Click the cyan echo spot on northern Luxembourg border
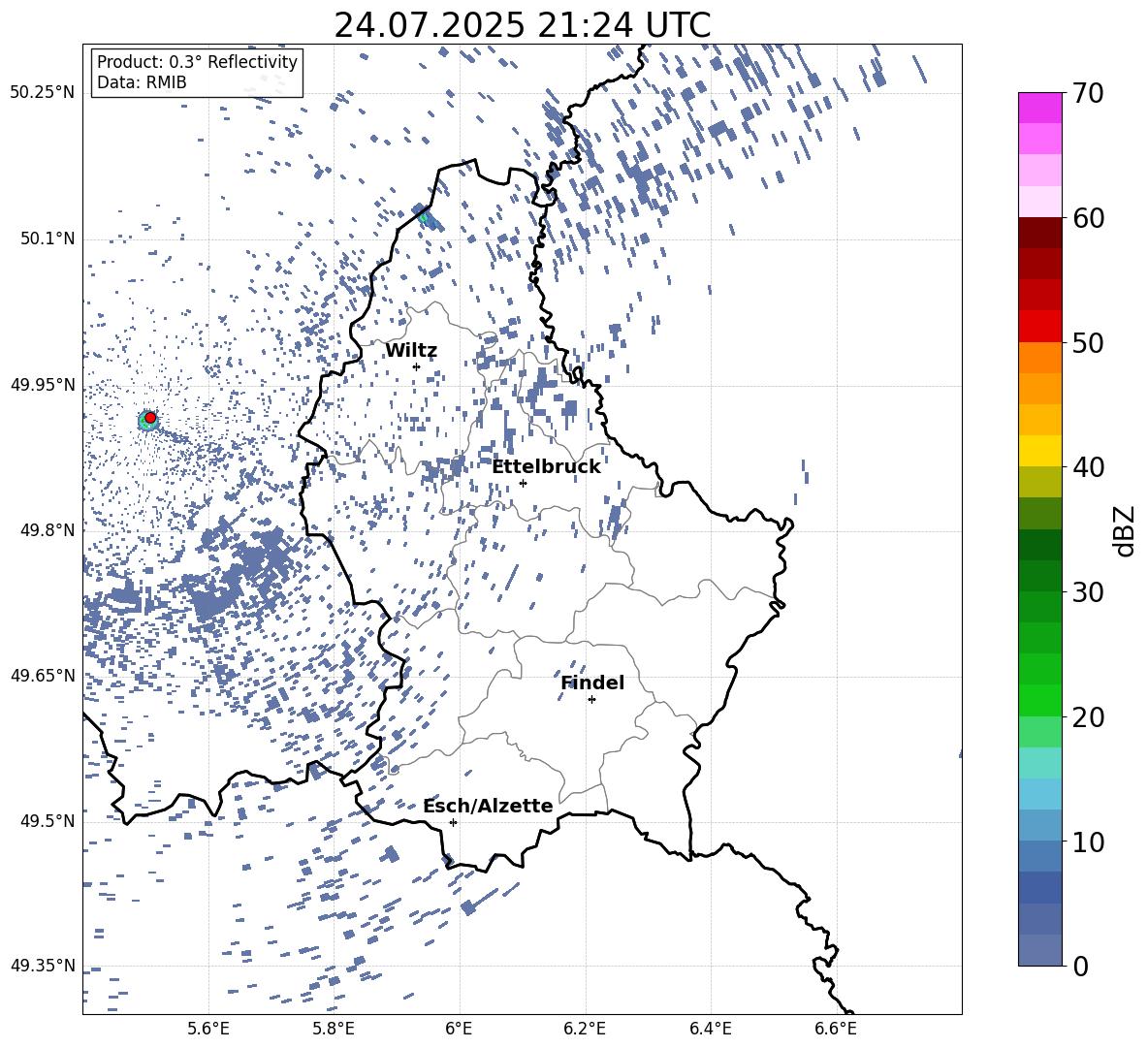Image resolution: width=1148 pixels, height=1048 pixels. coord(425,216)
